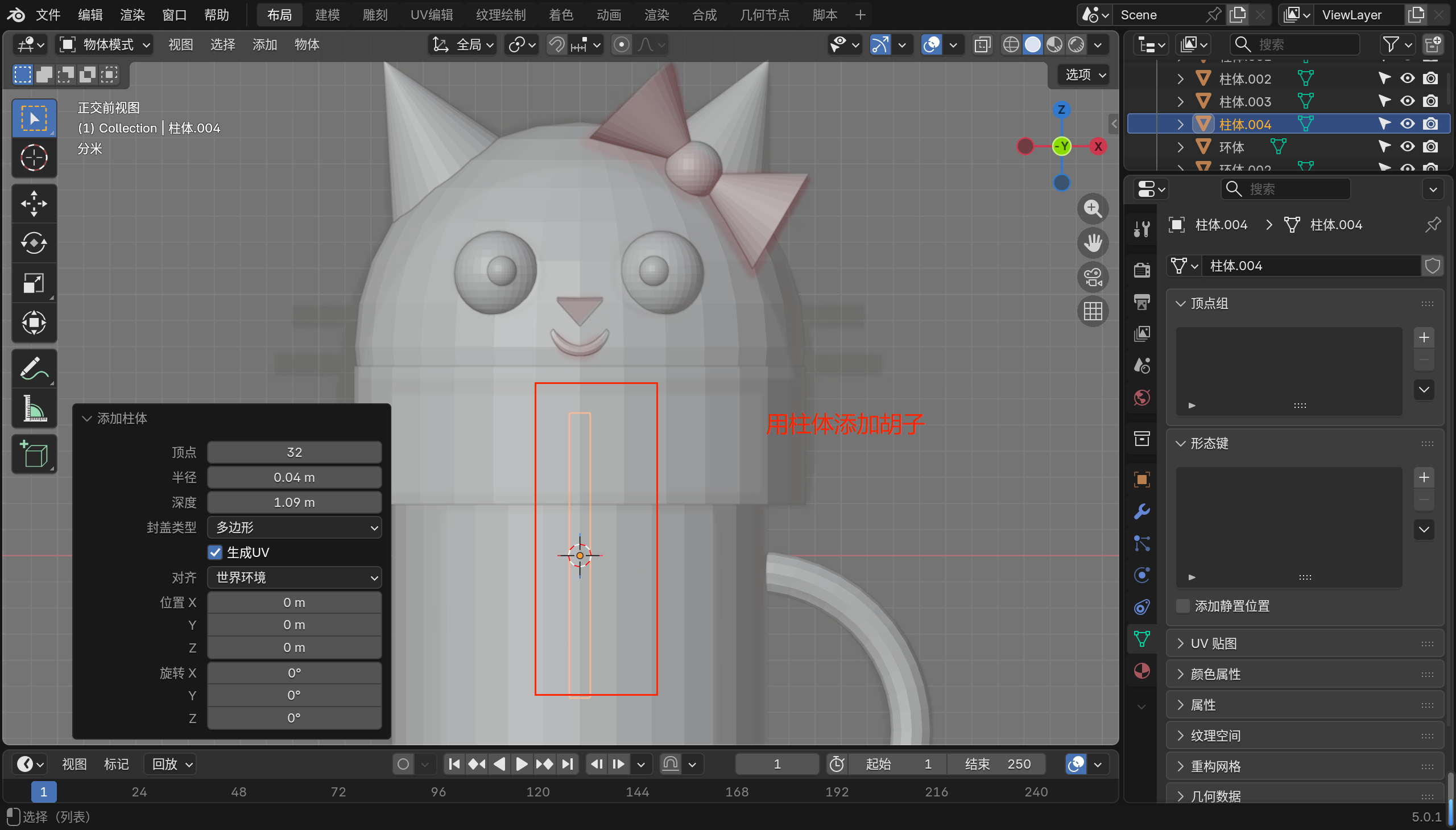The width and height of the screenshot is (1456, 830).
Task: Select the Move tool in toolbar
Action: pyautogui.click(x=34, y=204)
